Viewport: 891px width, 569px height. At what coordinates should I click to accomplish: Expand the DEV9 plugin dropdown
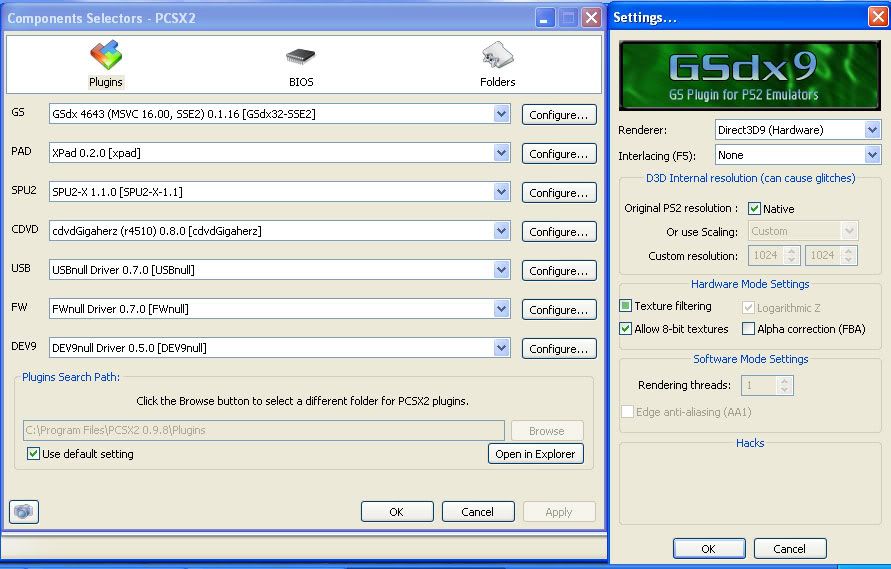coord(501,347)
